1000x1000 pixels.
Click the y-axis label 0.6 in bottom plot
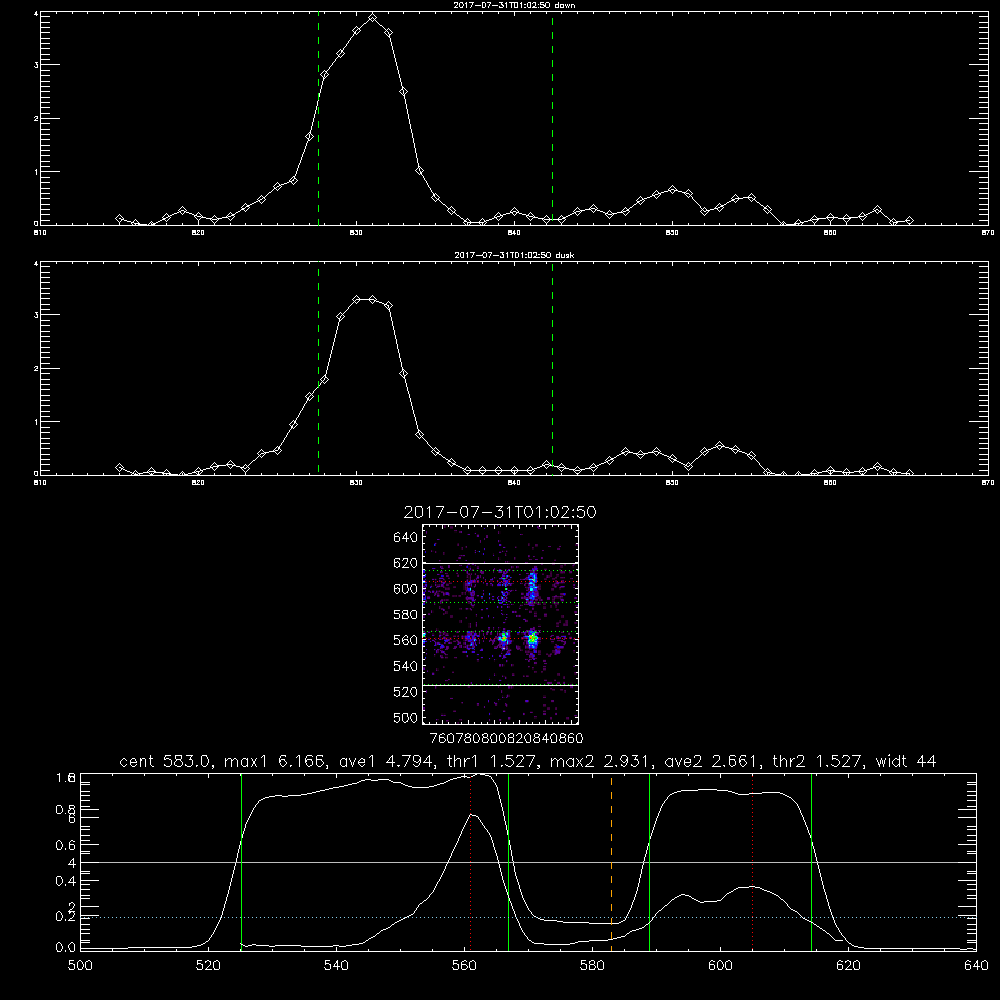pos(66,845)
